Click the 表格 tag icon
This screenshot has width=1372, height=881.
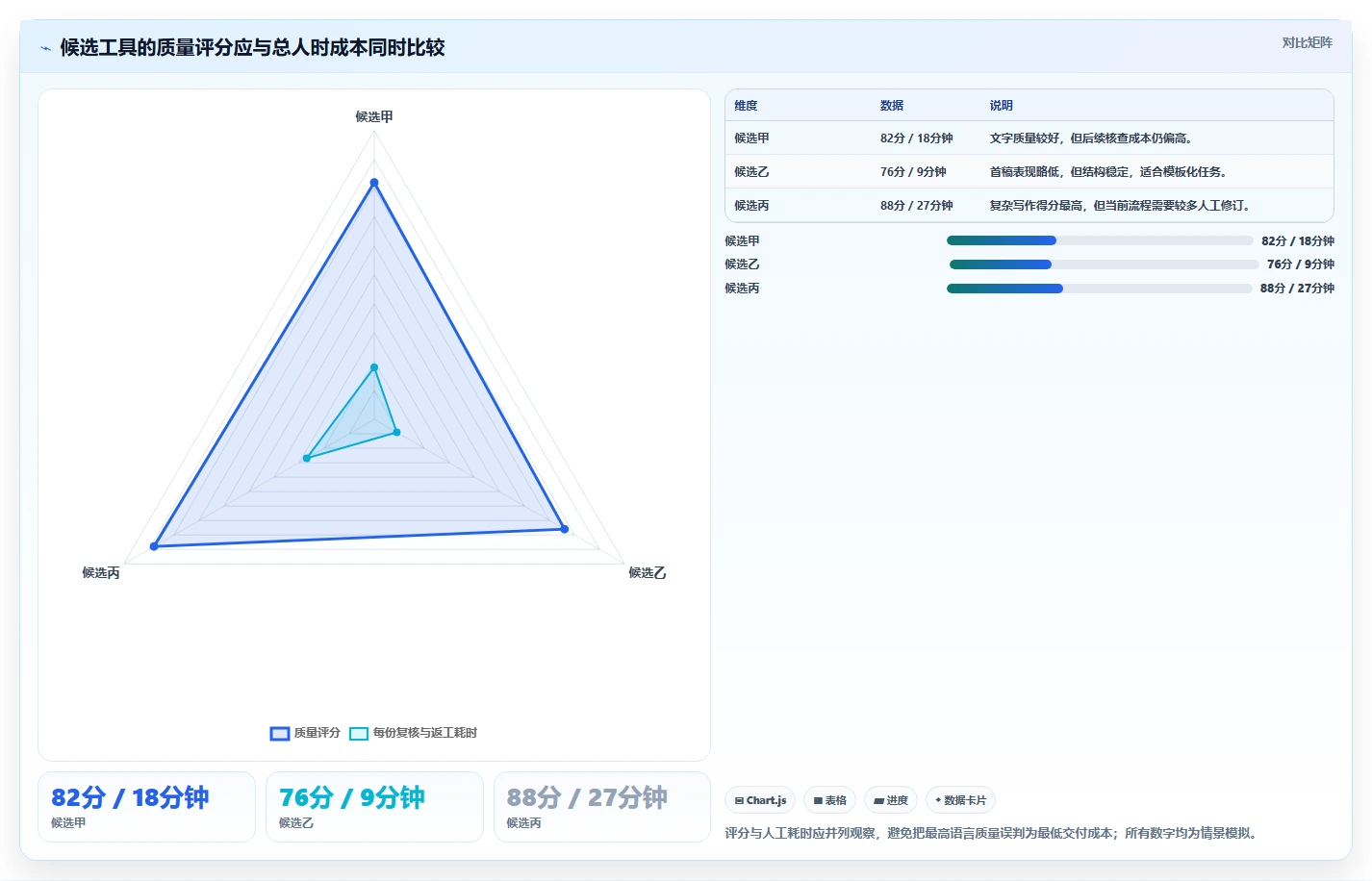pos(818,800)
